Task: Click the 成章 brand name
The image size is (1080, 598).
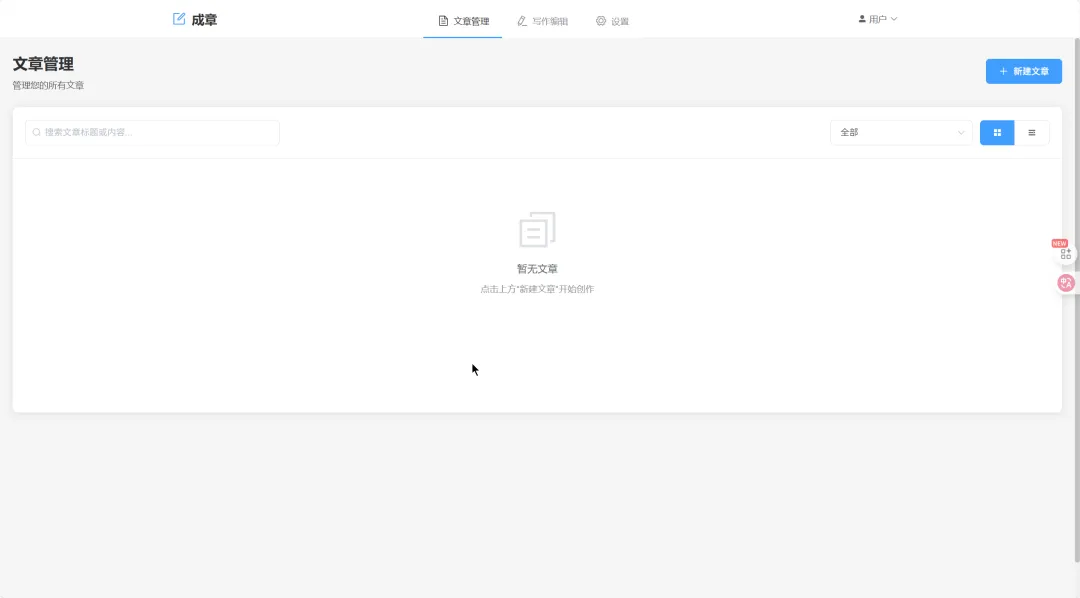Action: [204, 20]
